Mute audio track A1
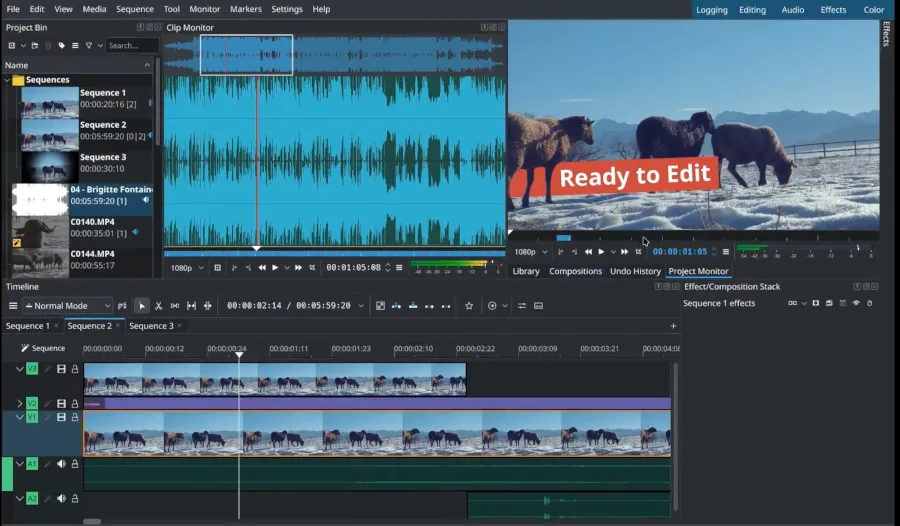This screenshot has height=526, width=900. pyautogui.click(x=61, y=464)
